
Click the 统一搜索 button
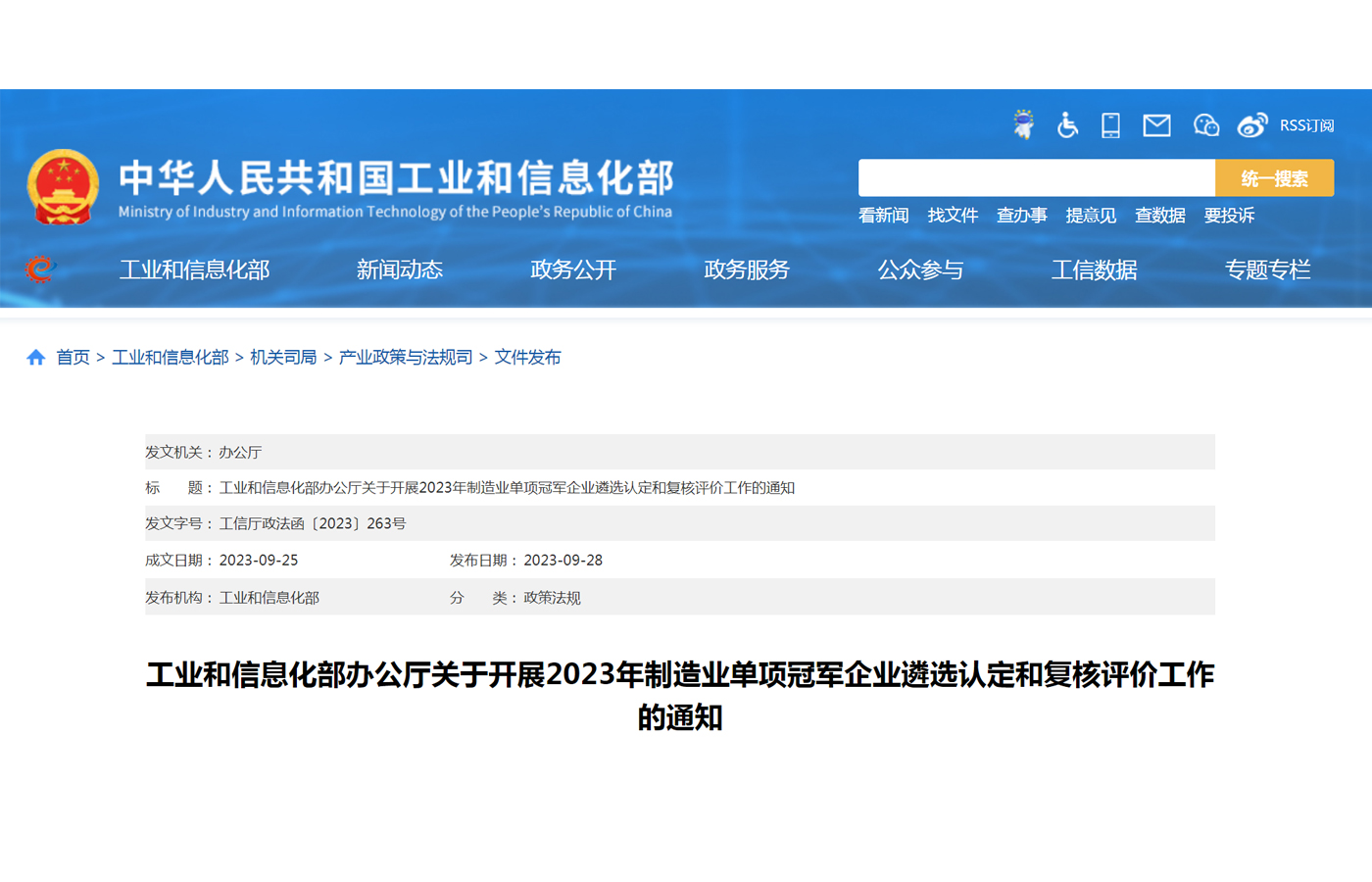(x=1274, y=178)
